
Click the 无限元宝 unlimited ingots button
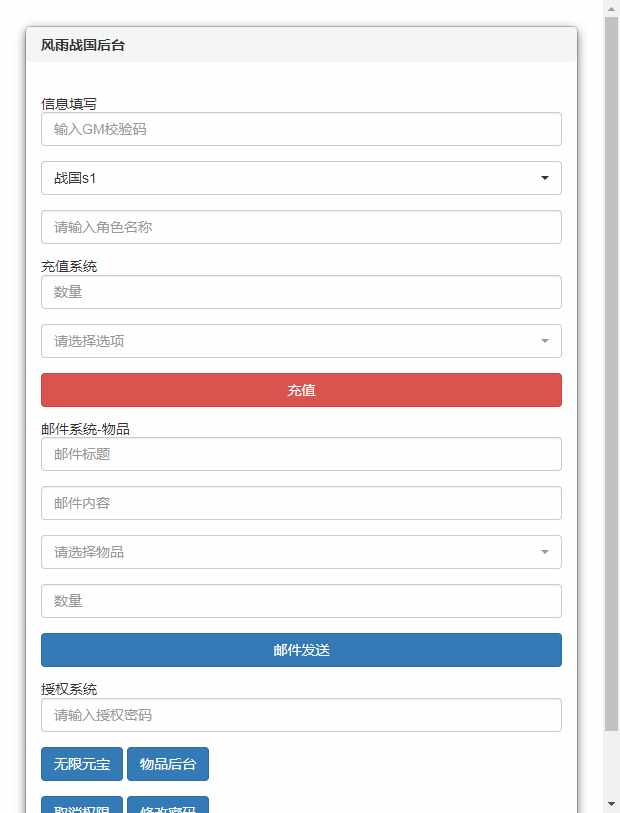point(81,764)
